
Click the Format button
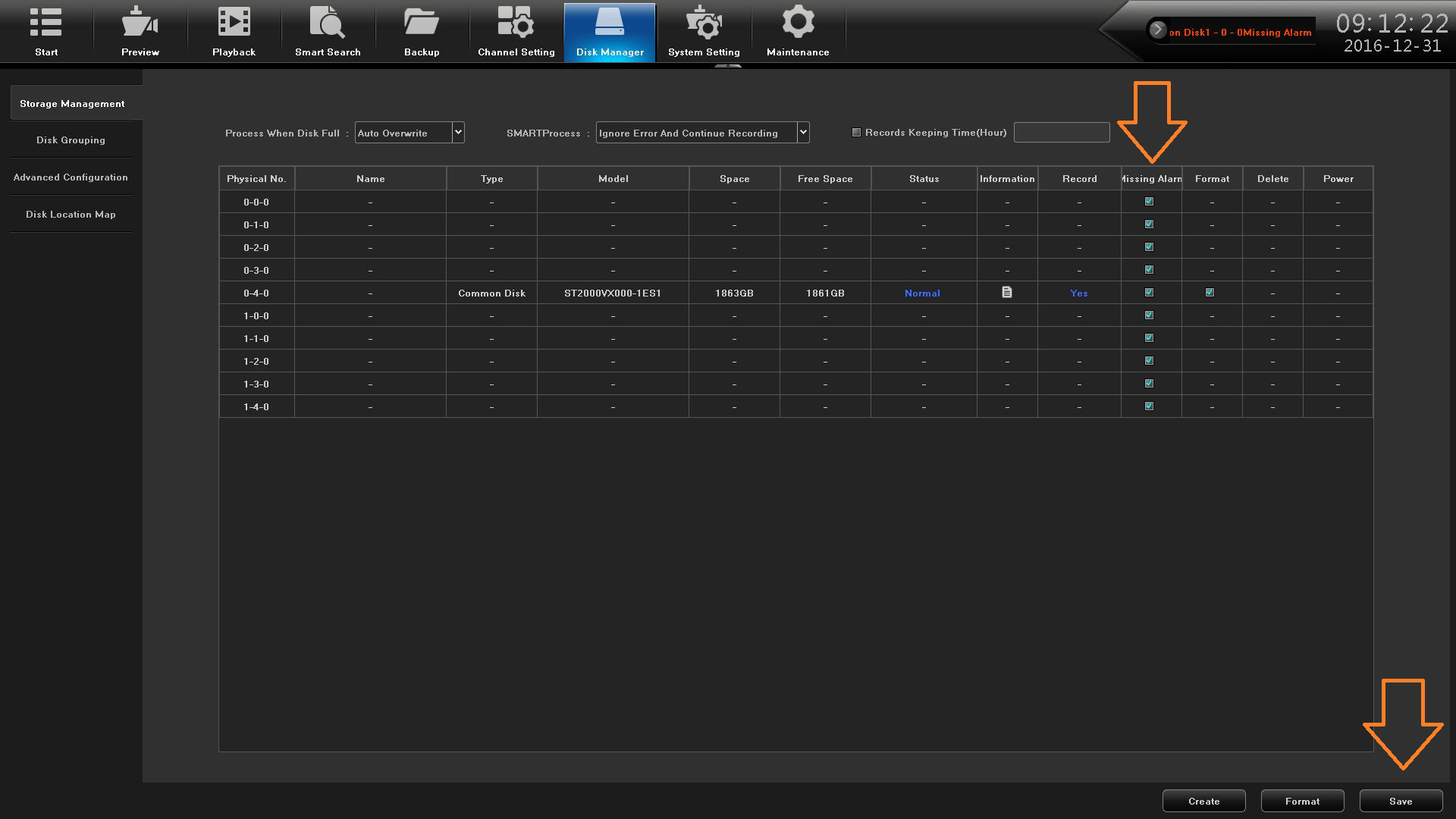[1302, 801]
